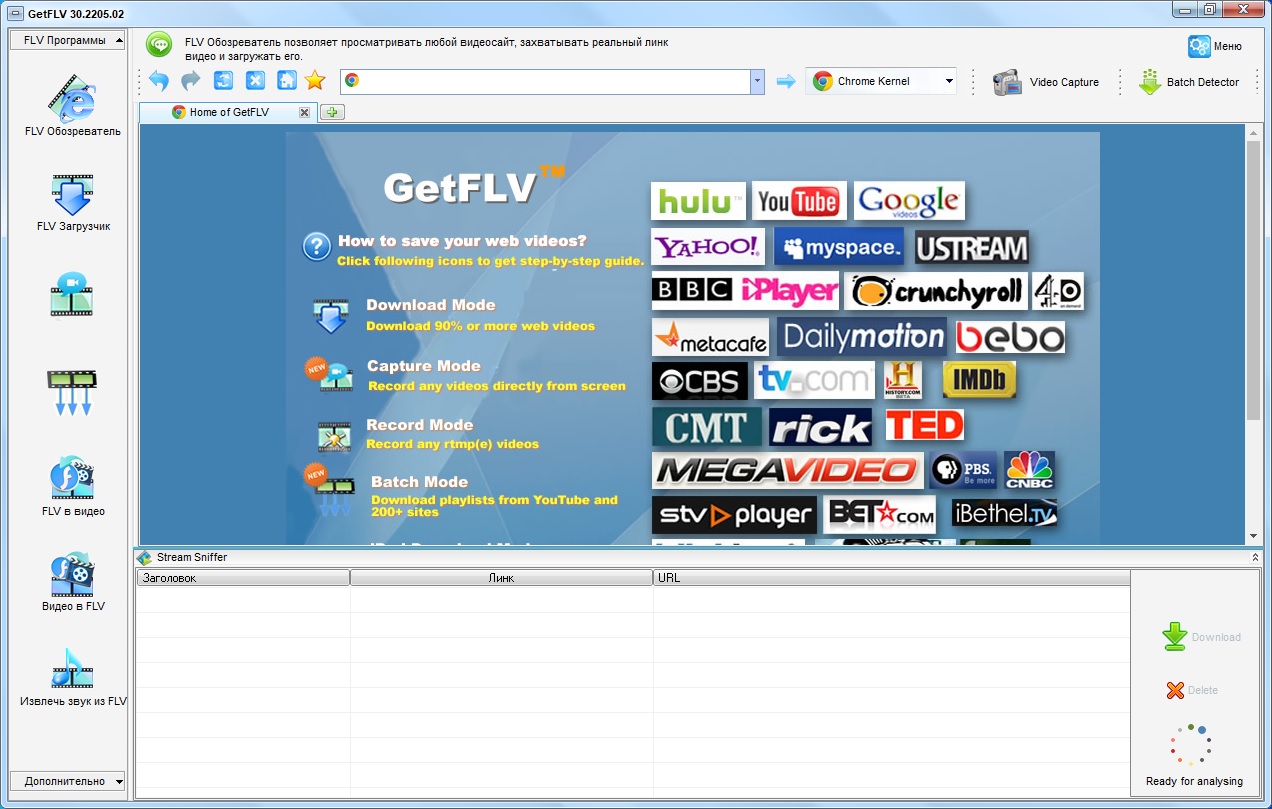Select the batch download filmstrip sidebar icon

tap(72, 392)
